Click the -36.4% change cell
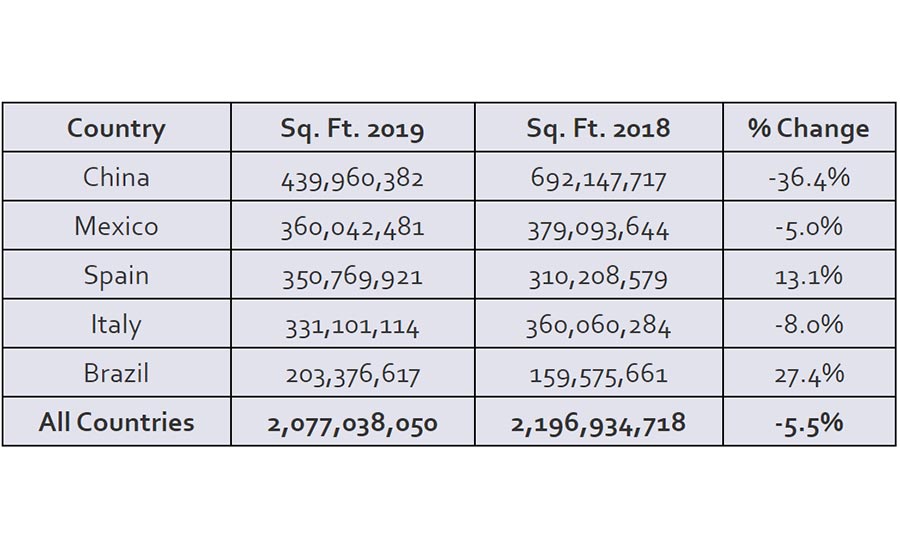 coord(808,179)
